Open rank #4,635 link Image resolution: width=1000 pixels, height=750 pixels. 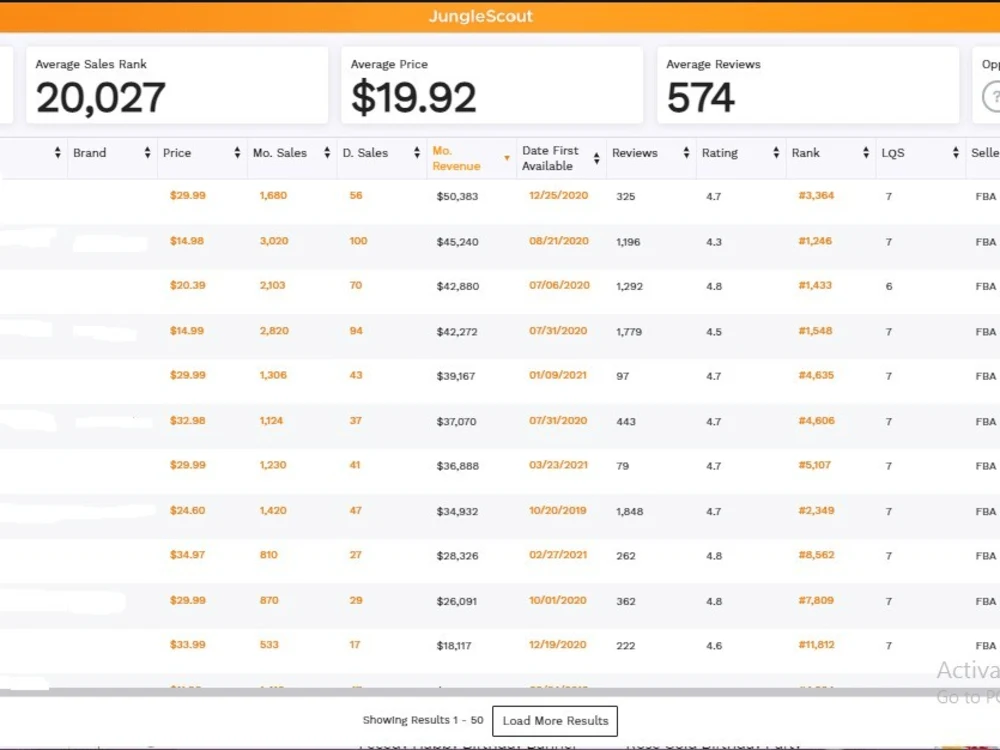816,375
